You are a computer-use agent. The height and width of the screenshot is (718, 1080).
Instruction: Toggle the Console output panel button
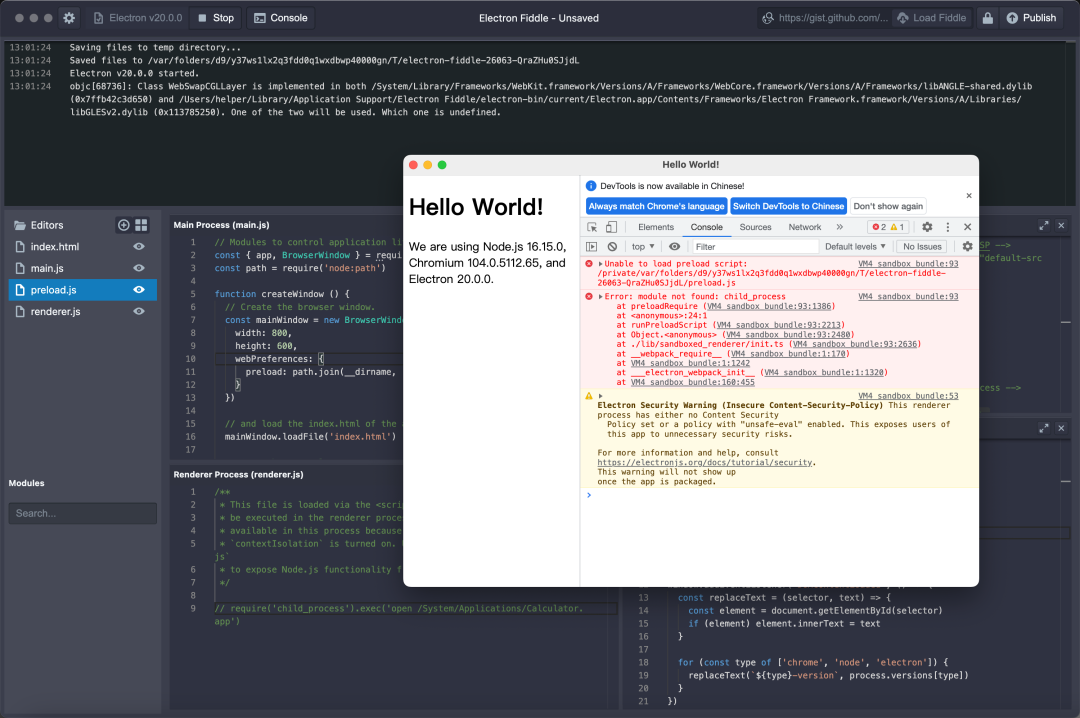click(280, 18)
